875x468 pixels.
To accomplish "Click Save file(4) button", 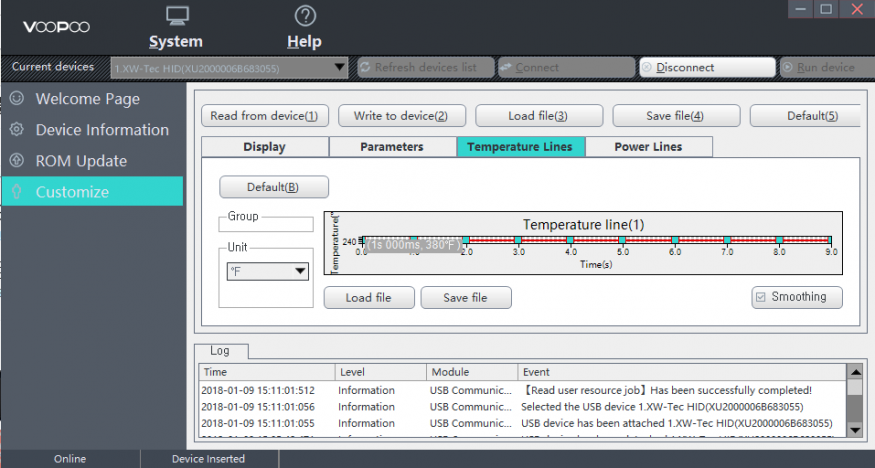I will click(x=676, y=116).
